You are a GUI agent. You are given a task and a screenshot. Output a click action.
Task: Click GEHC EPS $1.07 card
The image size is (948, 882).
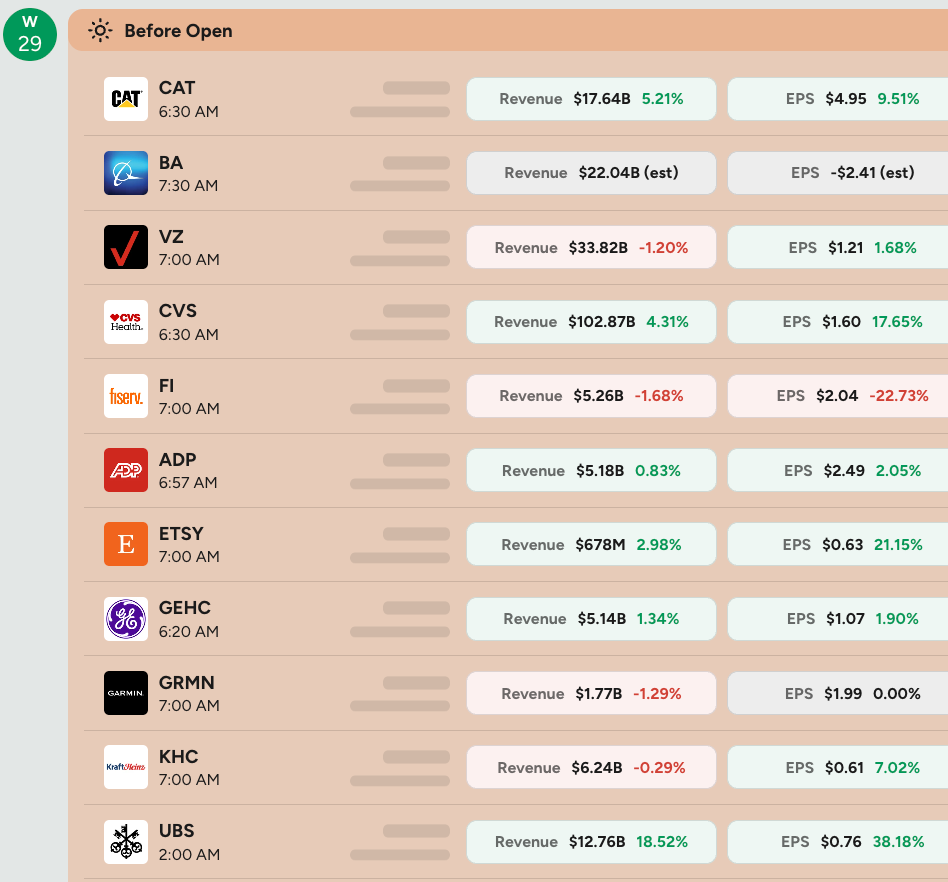coord(838,619)
